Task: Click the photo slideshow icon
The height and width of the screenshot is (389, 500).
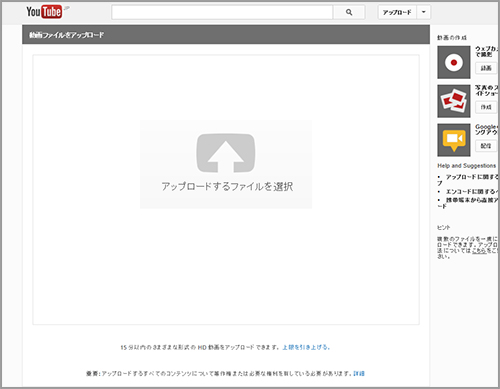Action: 454,101
